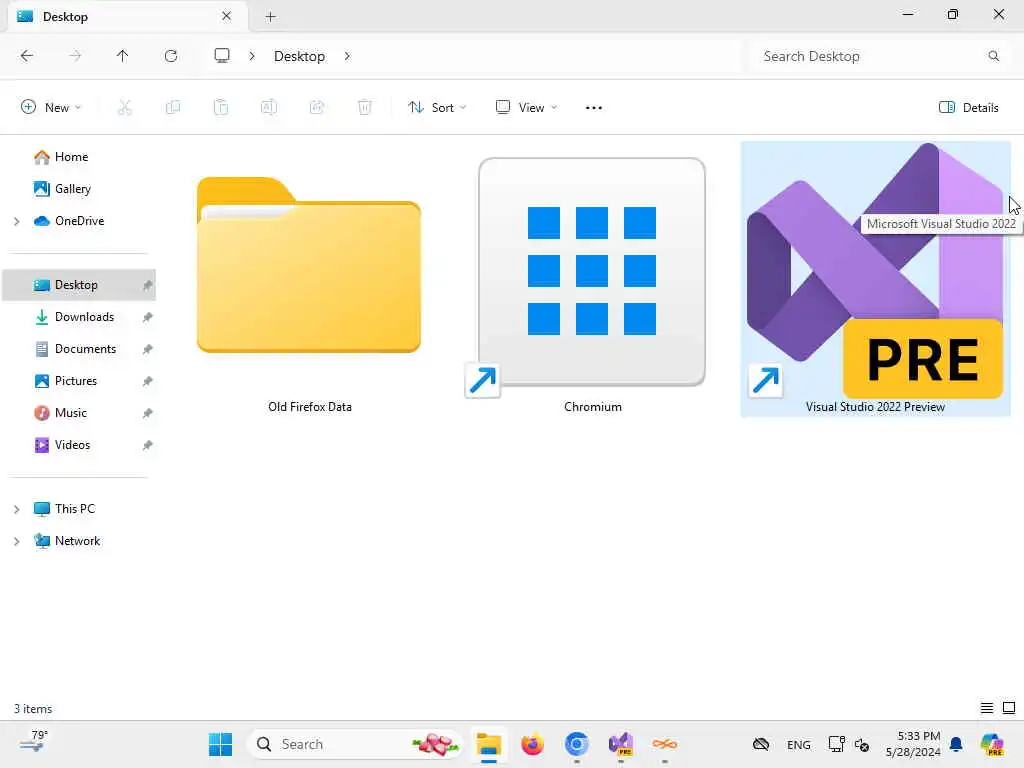Open the Sort options dropdown

[437, 108]
